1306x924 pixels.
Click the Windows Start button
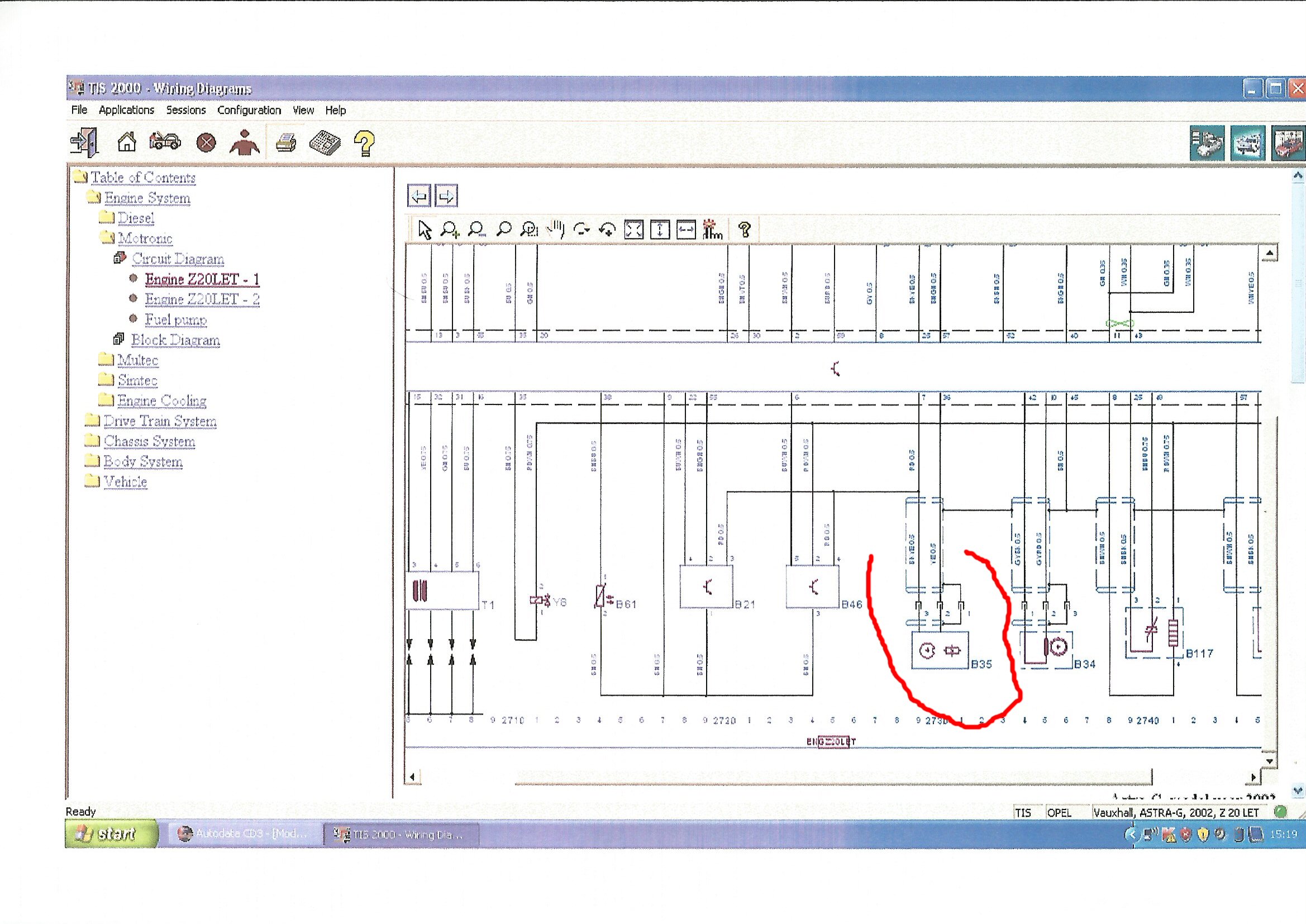111,834
